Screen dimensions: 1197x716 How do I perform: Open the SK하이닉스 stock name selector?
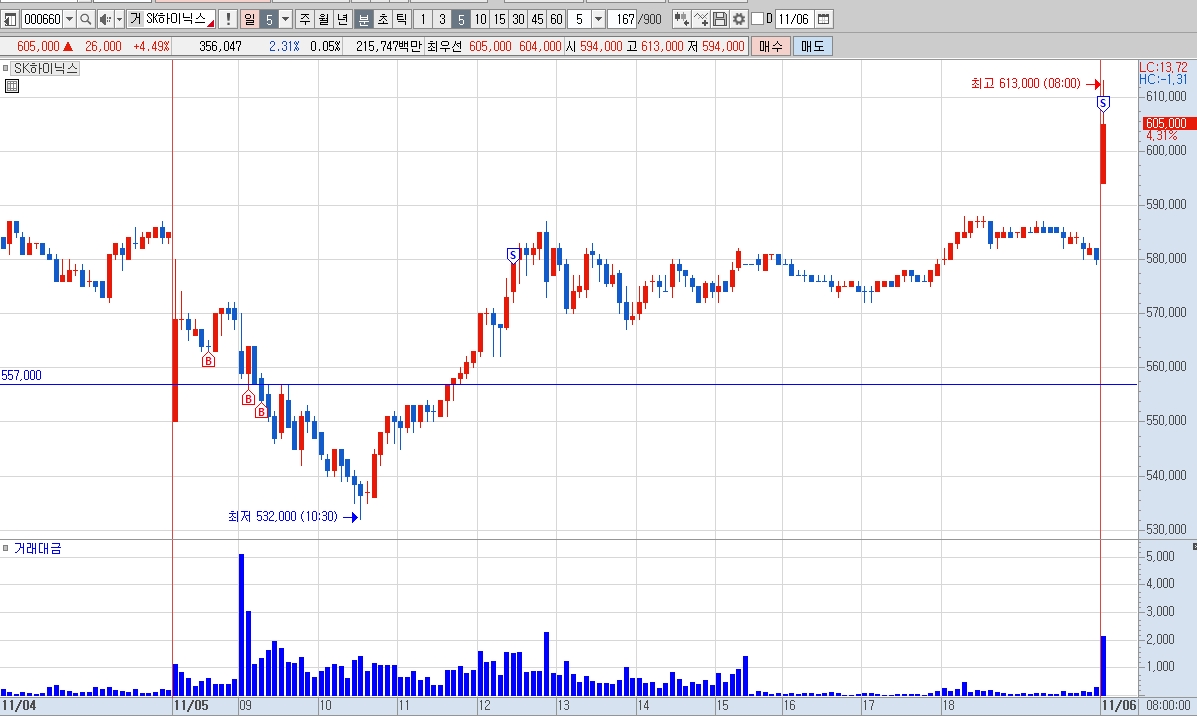[179, 19]
